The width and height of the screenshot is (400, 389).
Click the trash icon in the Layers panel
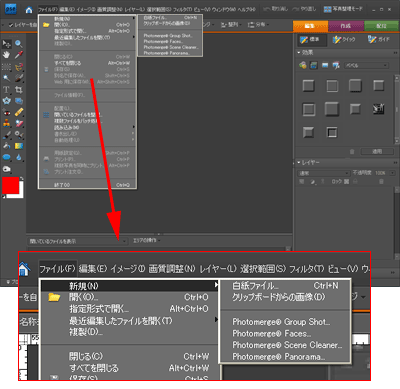tap(381, 182)
